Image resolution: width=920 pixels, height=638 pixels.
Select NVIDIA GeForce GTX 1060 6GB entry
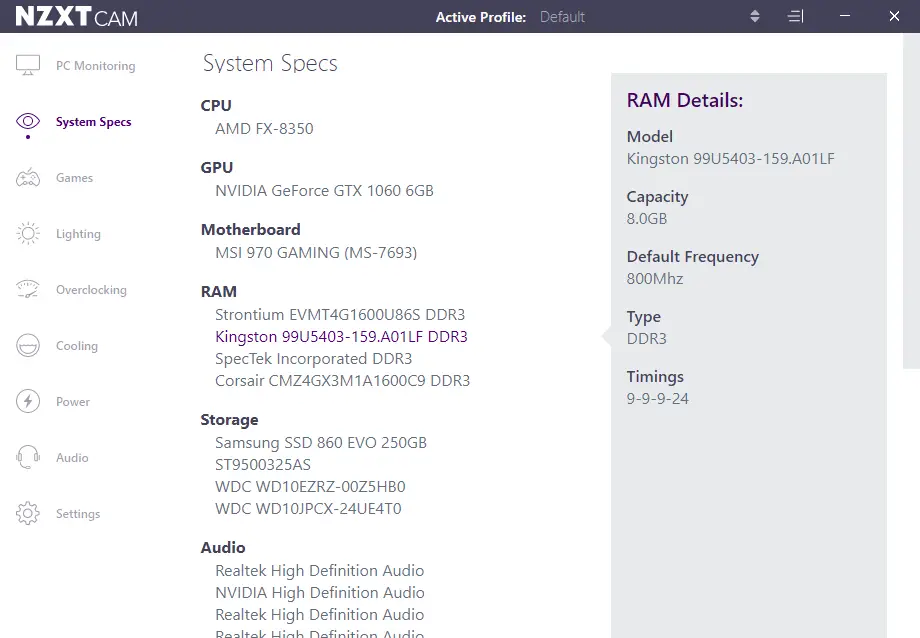click(324, 191)
